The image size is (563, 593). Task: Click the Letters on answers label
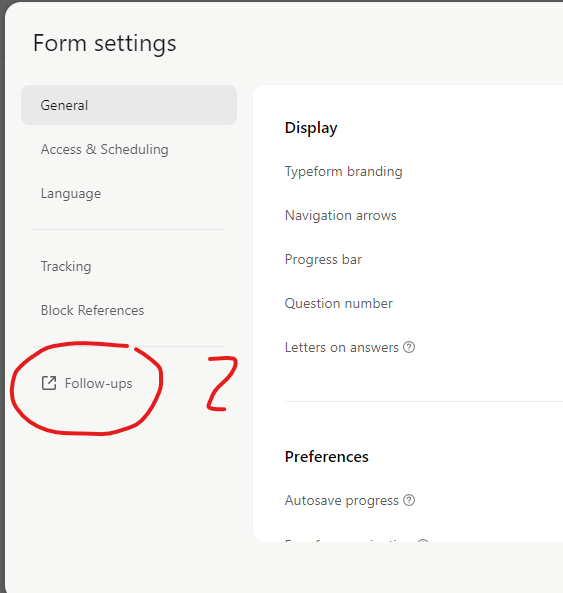[342, 347]
